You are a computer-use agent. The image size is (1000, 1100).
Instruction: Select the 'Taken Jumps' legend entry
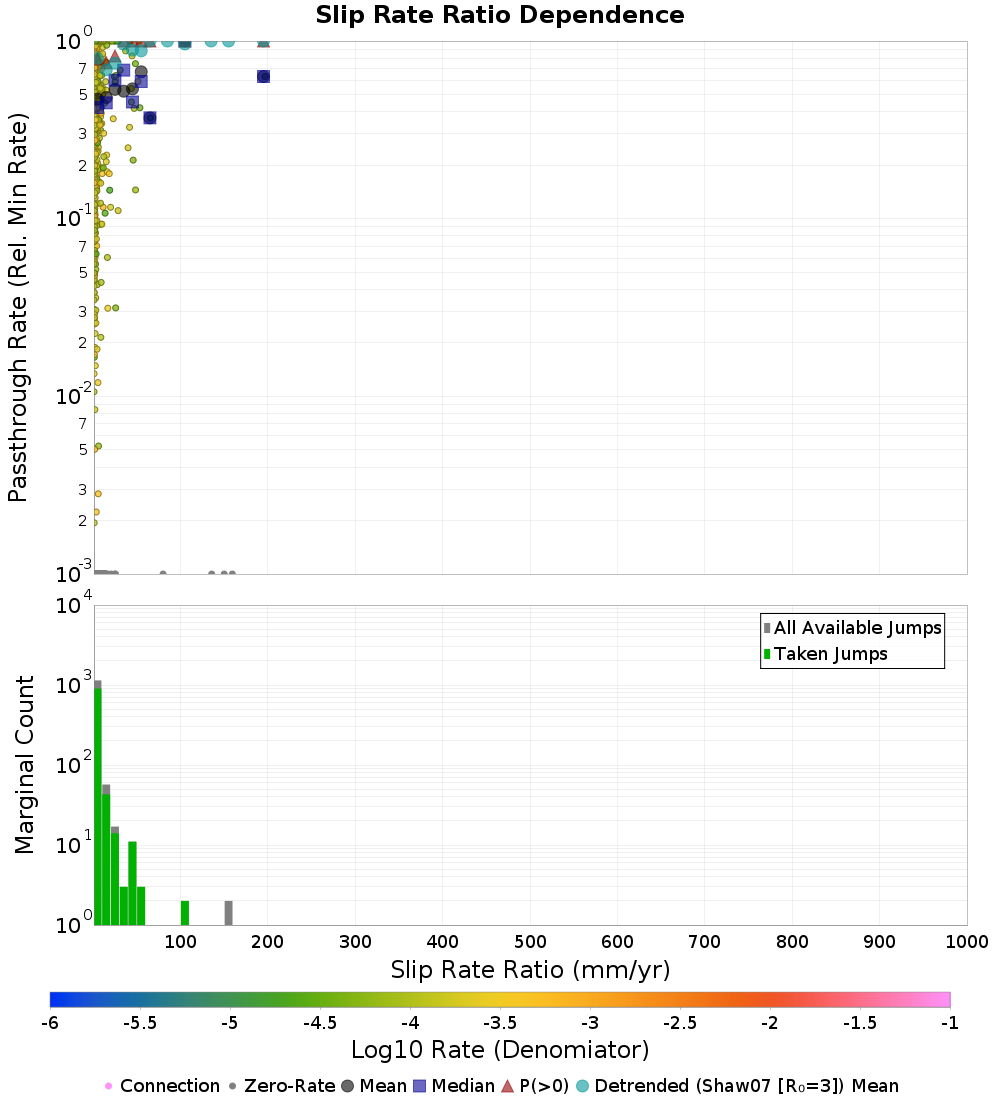click(x=825, y=654)
